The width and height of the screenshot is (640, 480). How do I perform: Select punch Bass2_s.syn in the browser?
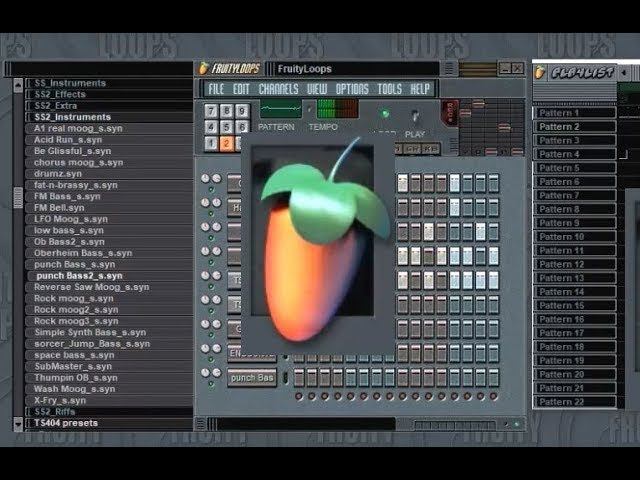(x=108, y=276)
